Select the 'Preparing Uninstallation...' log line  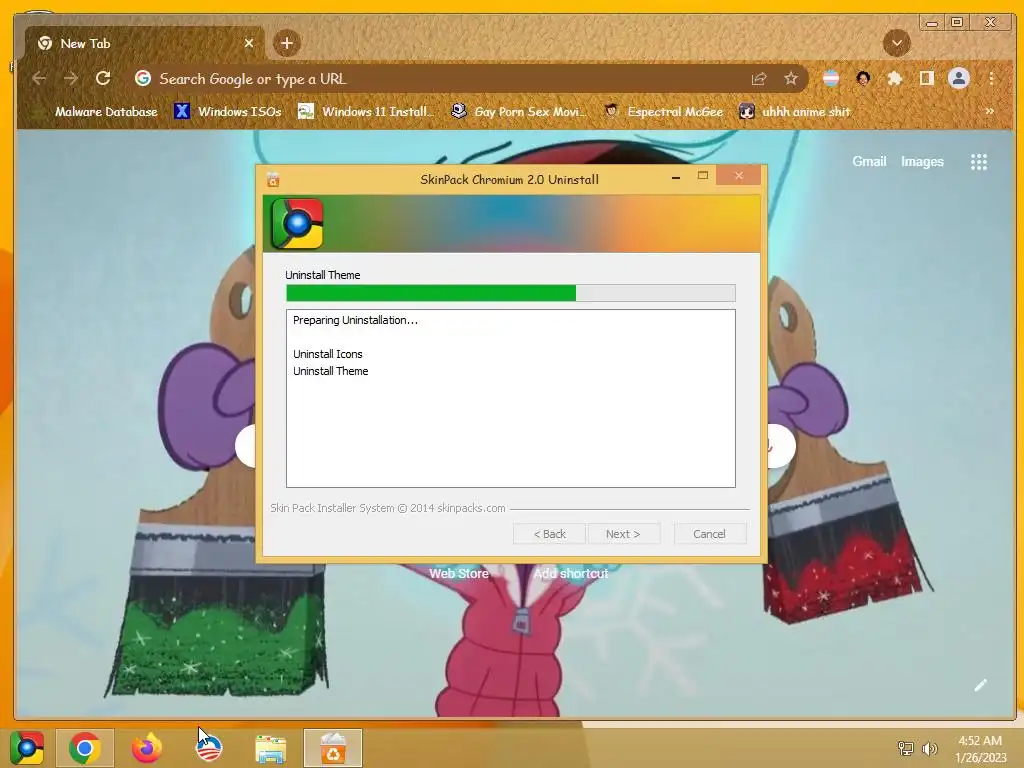(355, 320)
